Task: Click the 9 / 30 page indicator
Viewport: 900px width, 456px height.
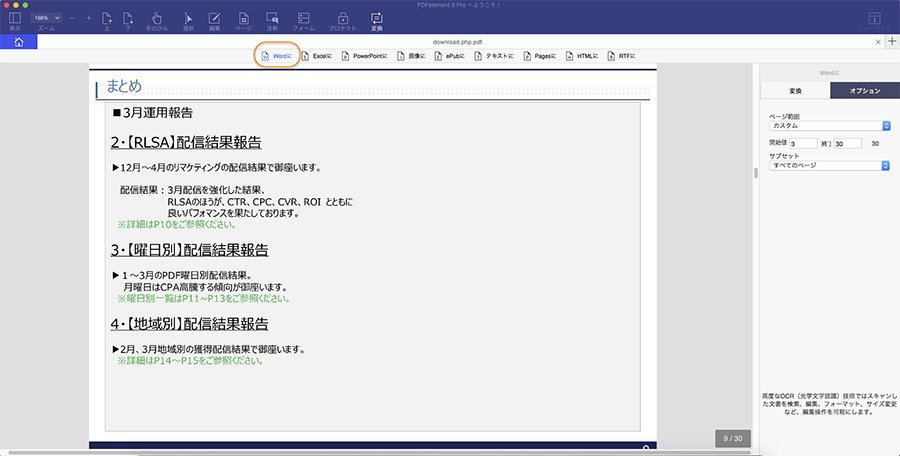Action: [732, 438]
